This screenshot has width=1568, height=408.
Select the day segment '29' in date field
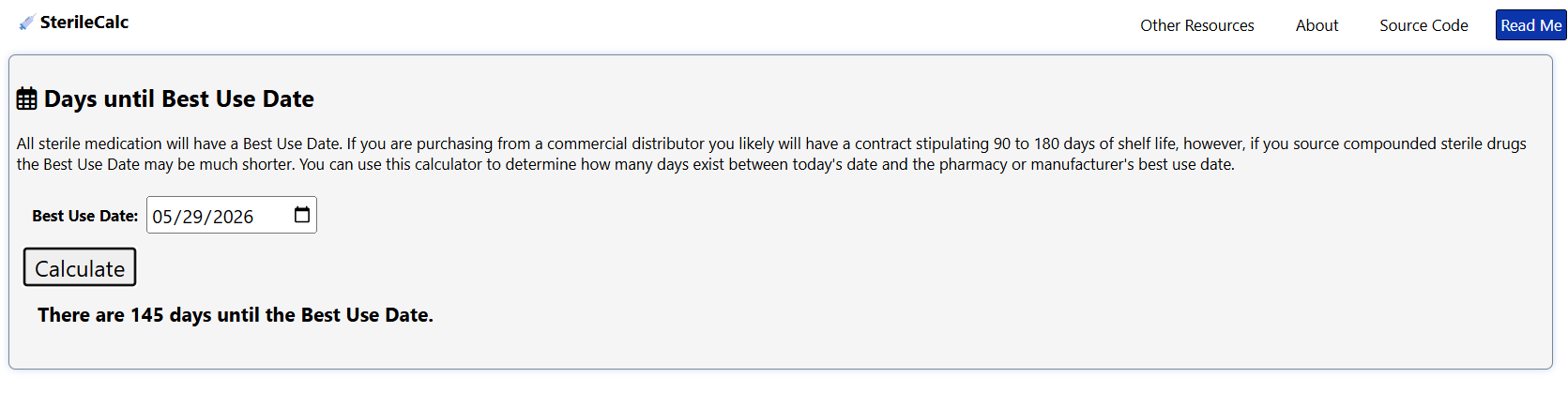192,217
